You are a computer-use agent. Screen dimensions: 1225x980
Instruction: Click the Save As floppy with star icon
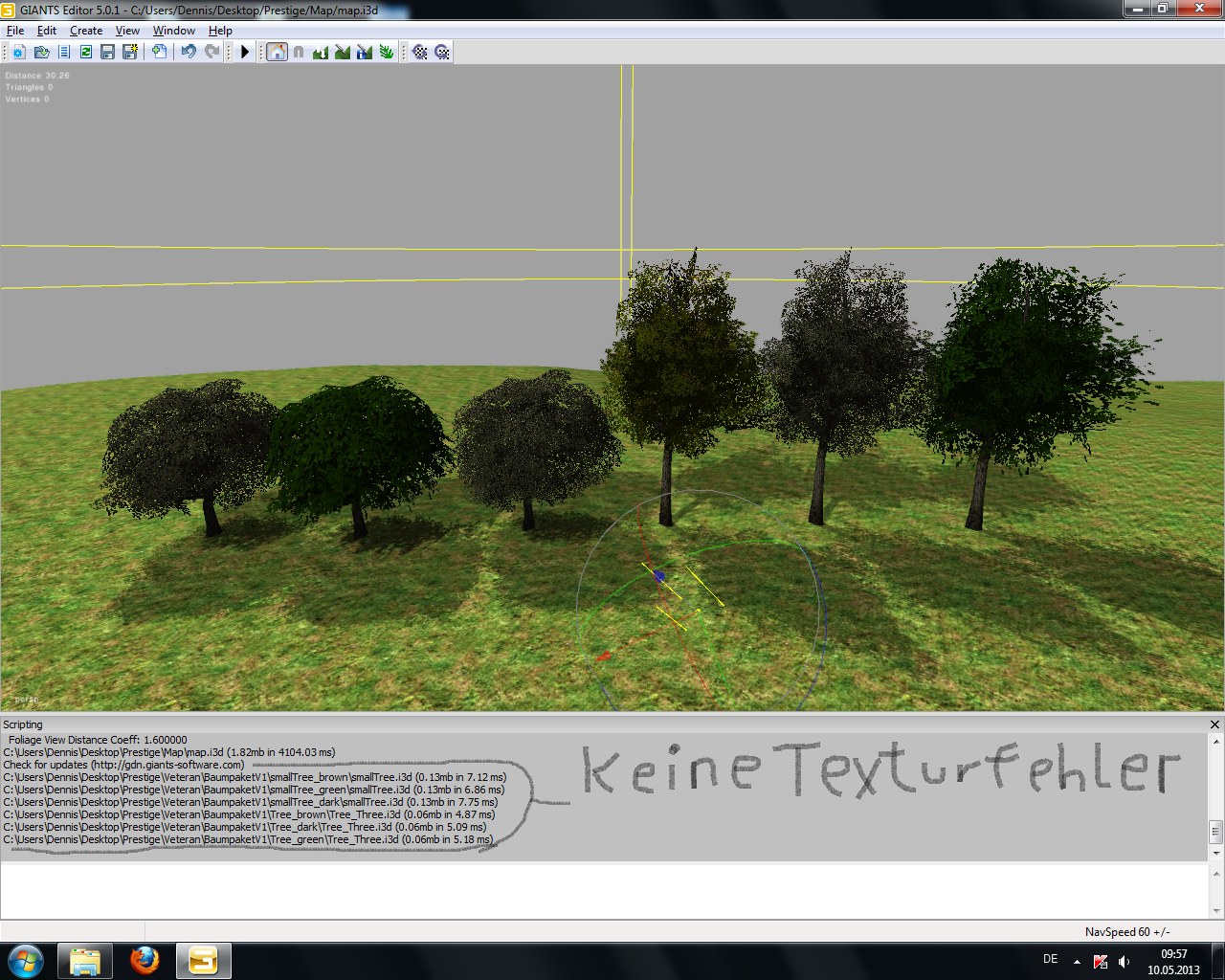130,52
